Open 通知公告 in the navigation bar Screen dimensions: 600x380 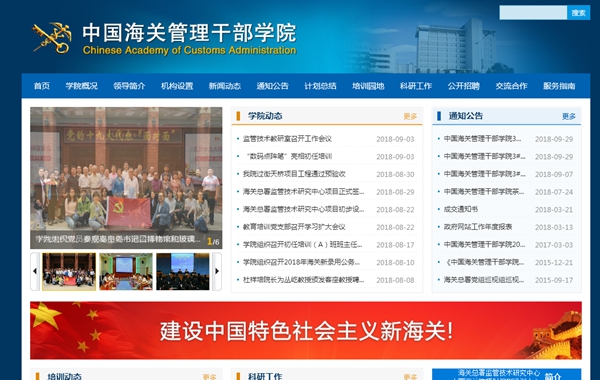pos(272,86)
